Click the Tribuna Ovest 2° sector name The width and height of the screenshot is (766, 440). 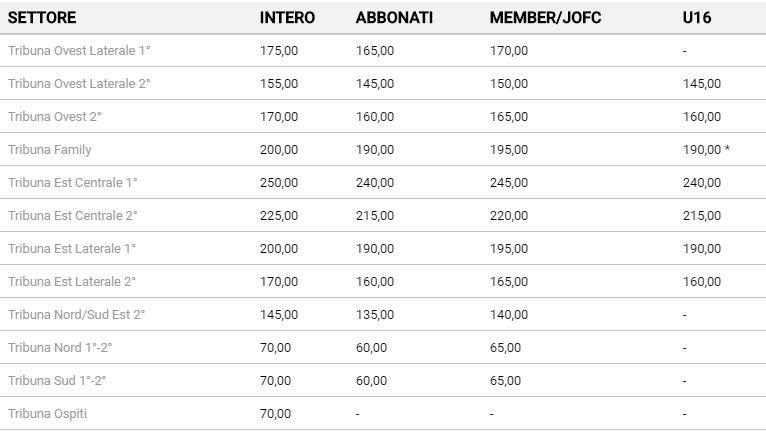click(x=55, y=117)
